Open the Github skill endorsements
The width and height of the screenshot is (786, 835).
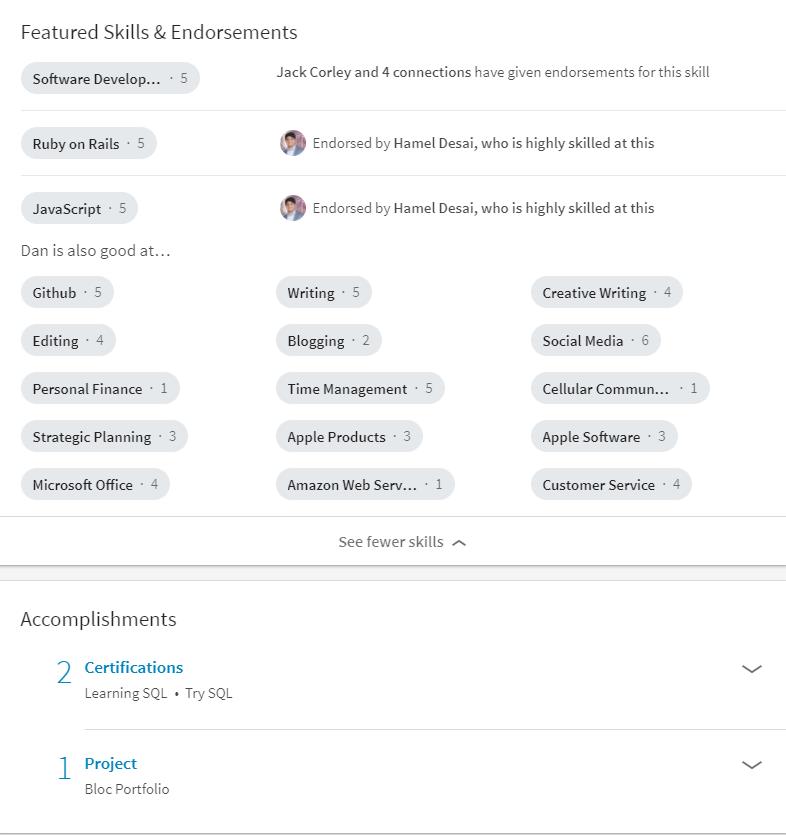tap(67, 293)
